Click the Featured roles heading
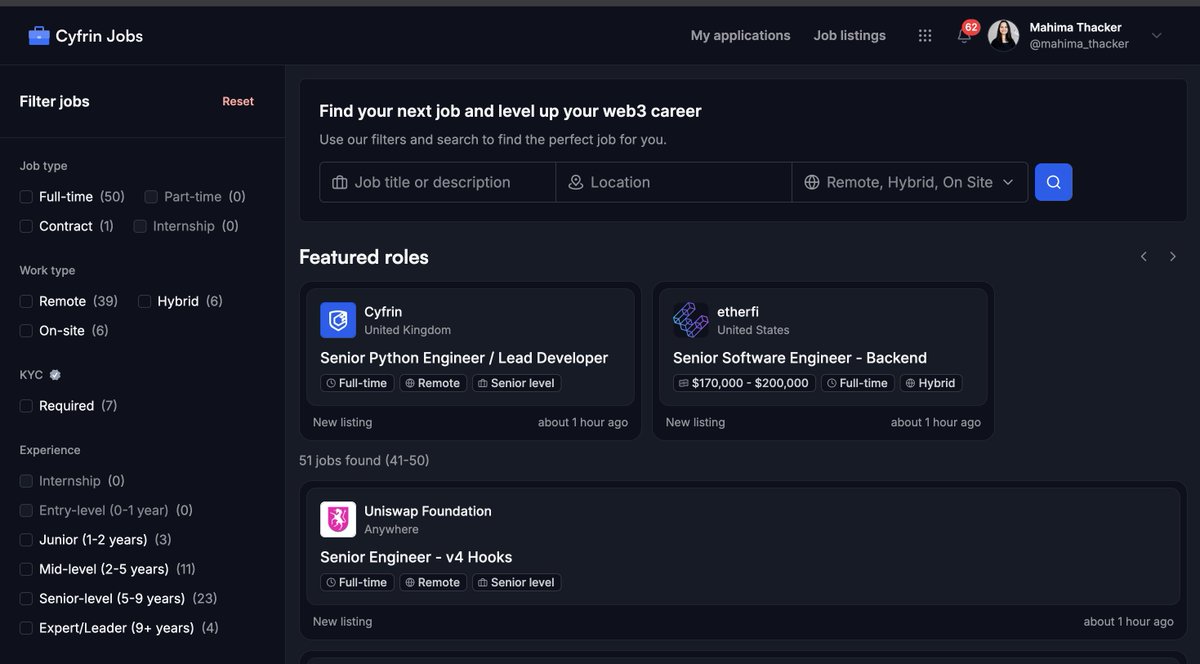Viewport: 1200px width, 664px height. 364,257
